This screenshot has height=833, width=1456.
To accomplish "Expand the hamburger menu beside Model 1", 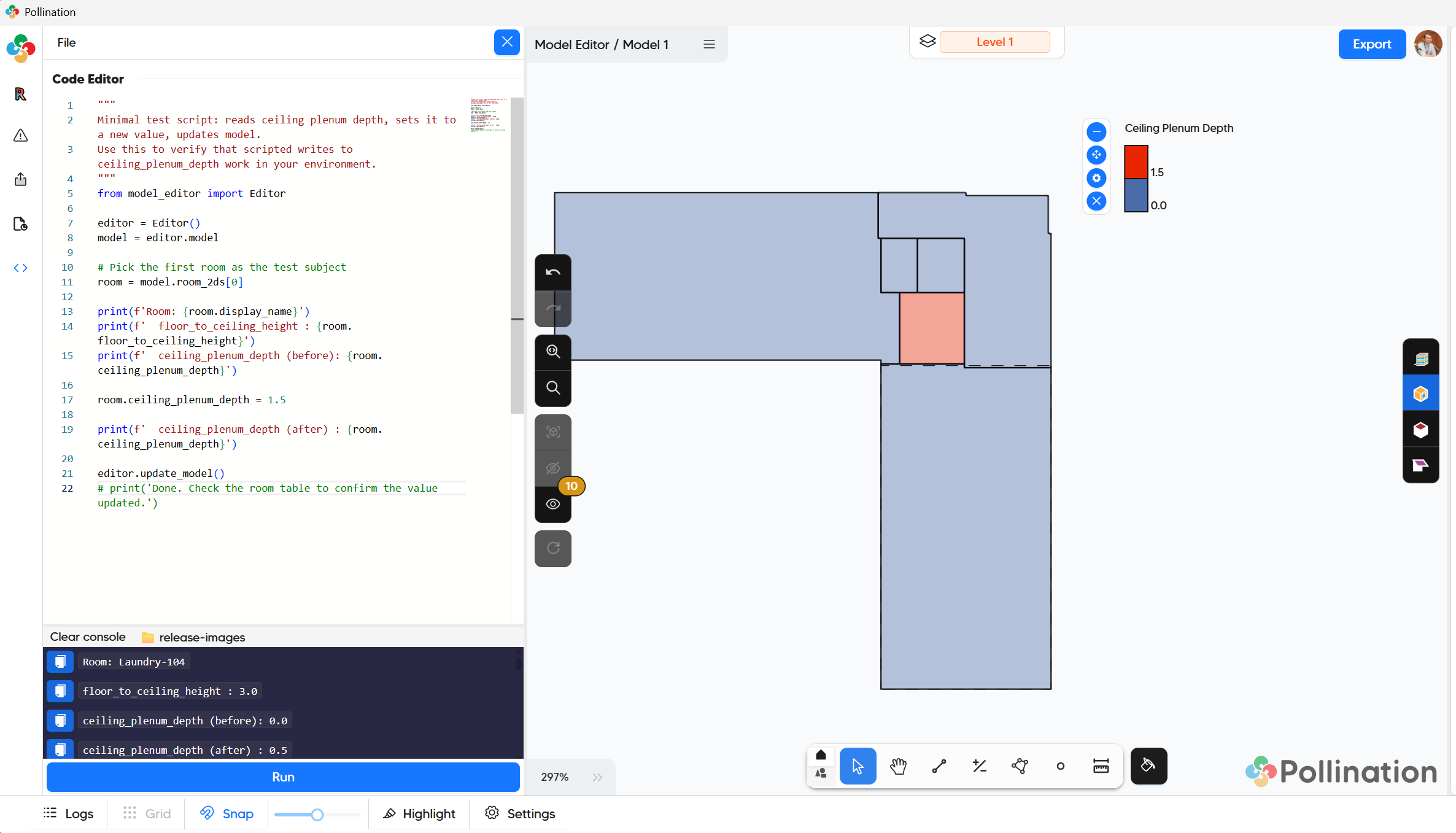I will (x=709, y=44).
